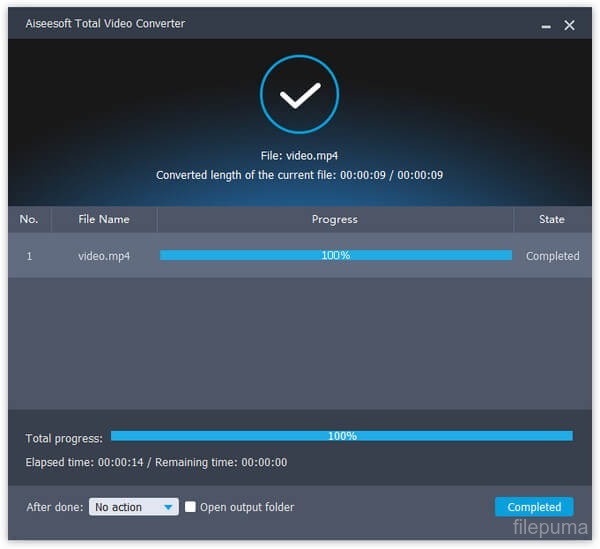
Task: Click the State column header
Action: click(x=552, y=219)
